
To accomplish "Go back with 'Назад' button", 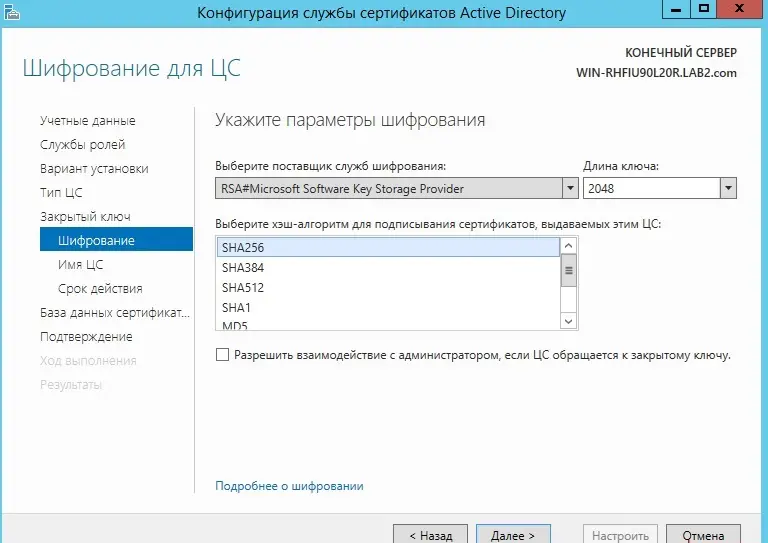I will pos(430,535).
